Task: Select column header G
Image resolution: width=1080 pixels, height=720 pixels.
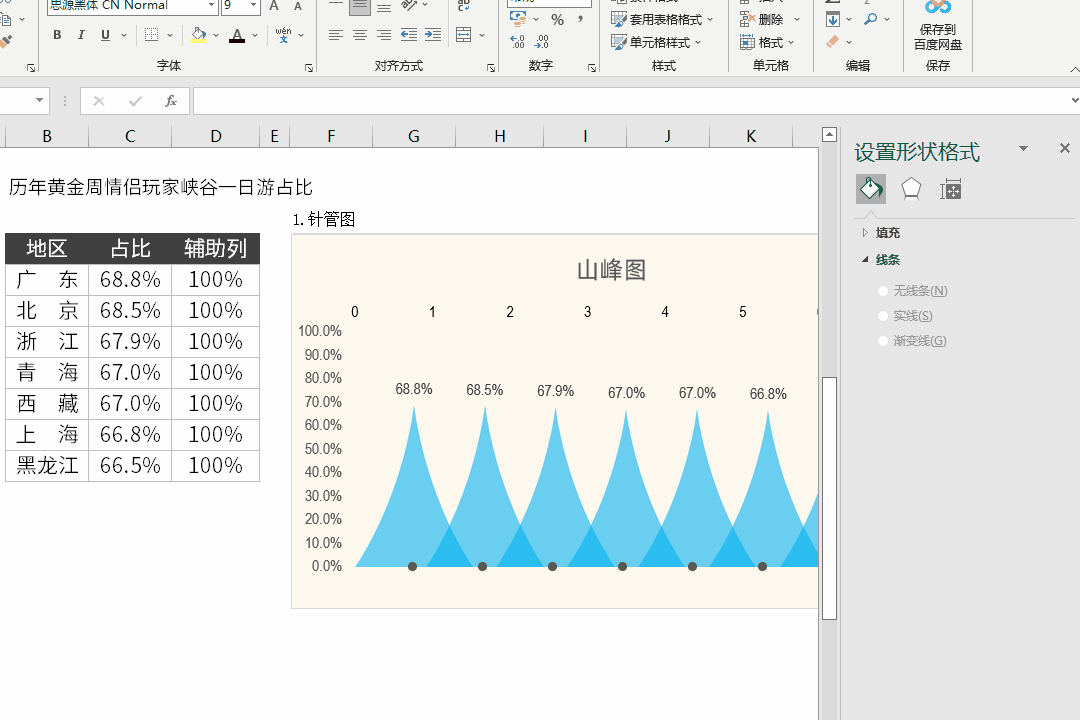Action: pyautogui.click(x=414, y=136)
